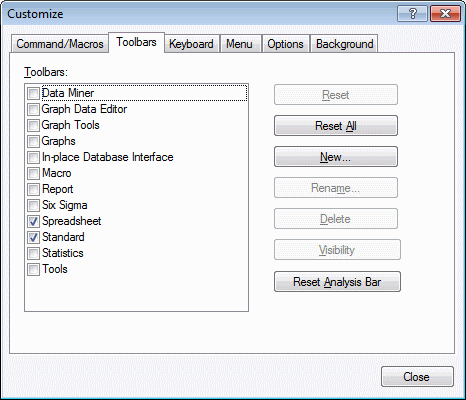Image resolution: width=466 pixels, height=400 pixels.
Task: Select the 'Report' row text
Action: click(57, 189)
